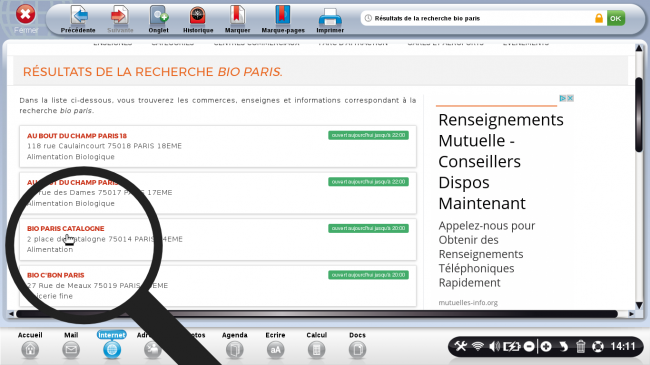Click the vertical scrollbar up arrow
This screenshot has height=365, width=650.
tap(639, 48)
